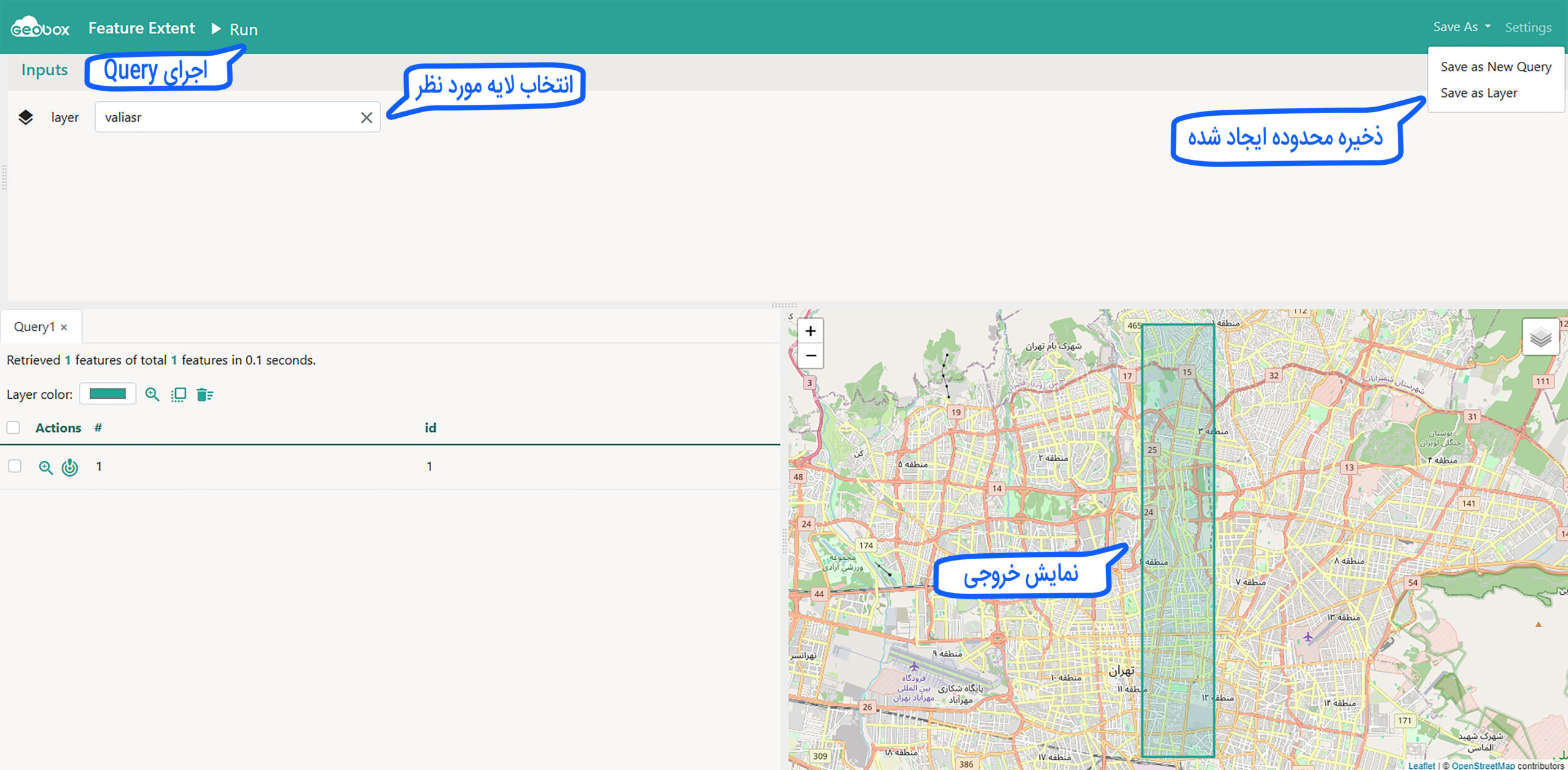The height and width of the screenshot is (770, 1568).
Task: Click the geobox logo
Action: tap(40, 28)
